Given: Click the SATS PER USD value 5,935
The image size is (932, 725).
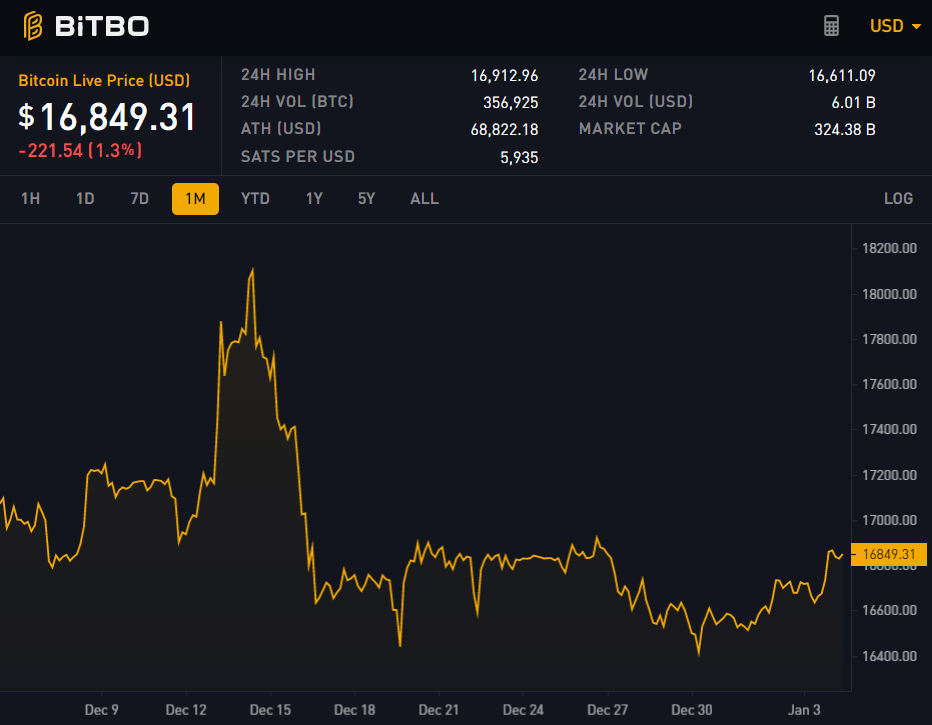Looking at the screenshot, I should tap(519, 157).
